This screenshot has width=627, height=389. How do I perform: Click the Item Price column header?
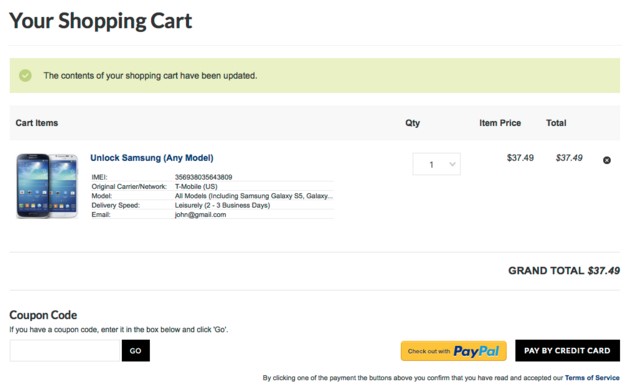pos(500,123)
